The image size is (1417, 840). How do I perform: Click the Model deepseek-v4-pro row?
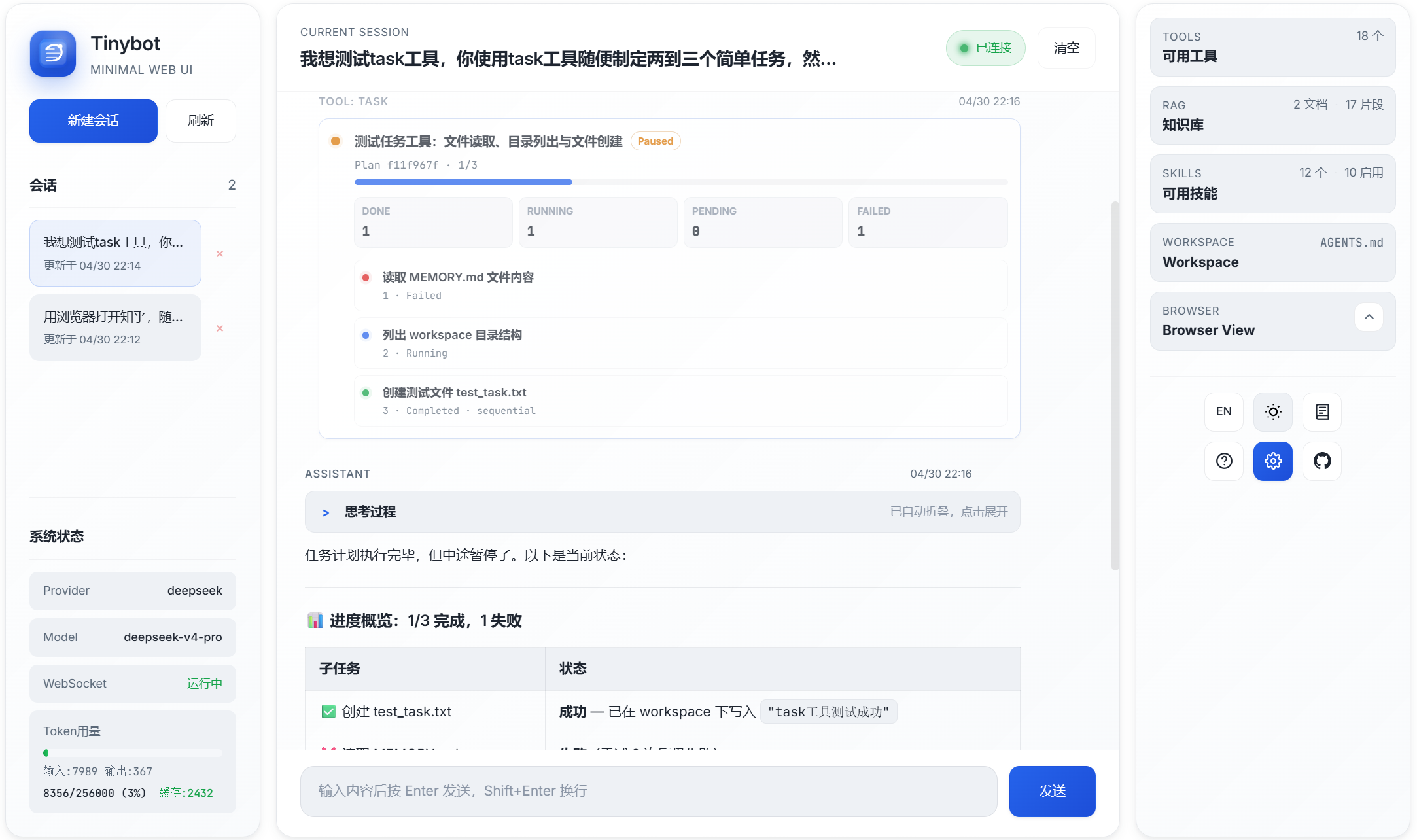click(x=132, y=637)
